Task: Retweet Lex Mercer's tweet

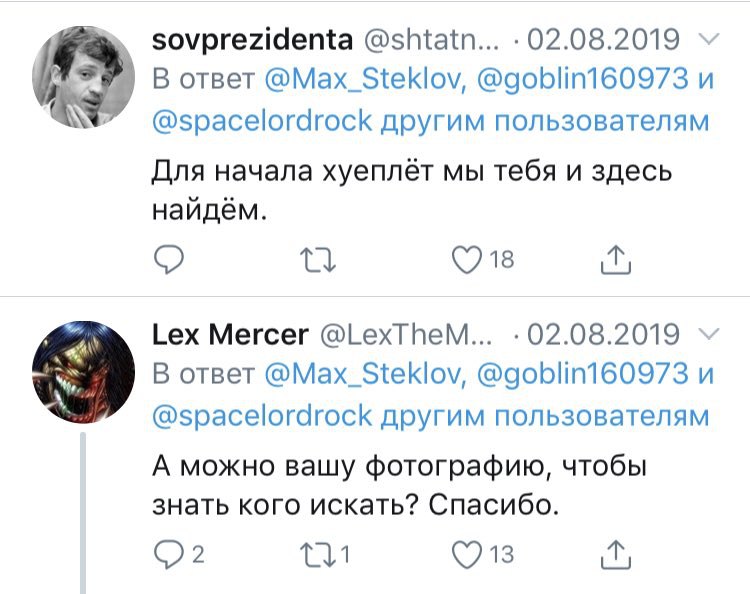Action: (x=319, y=553)
